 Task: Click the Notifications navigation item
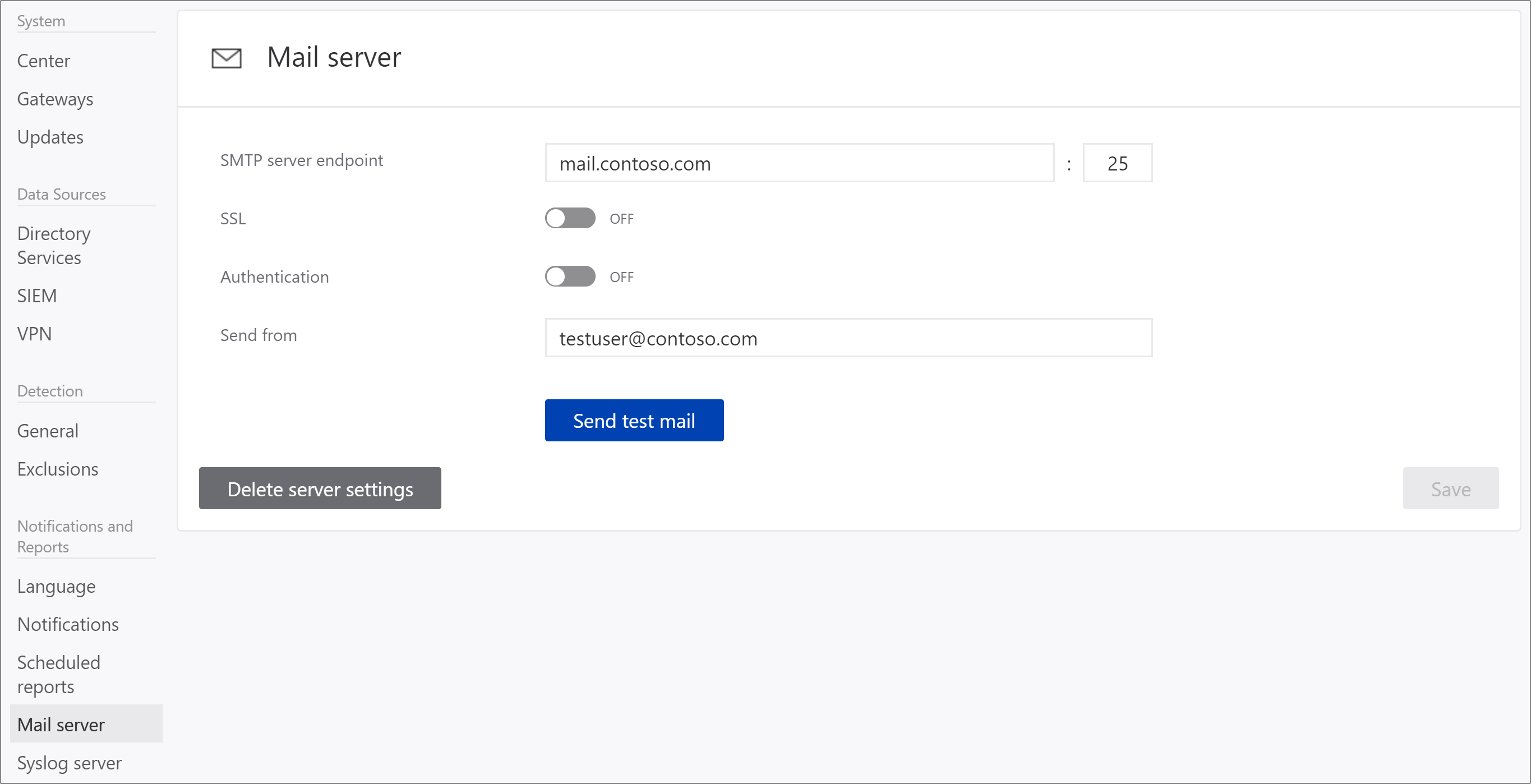pyautogui.click(x=67, y=623)
